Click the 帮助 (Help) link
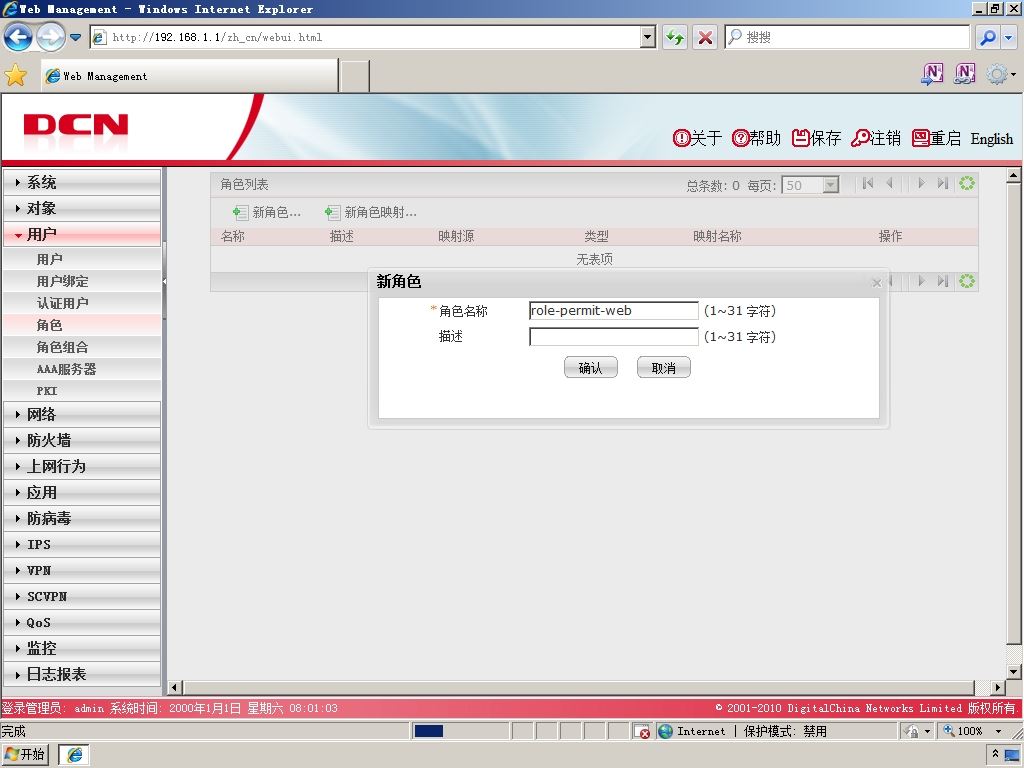 (756, 138)
